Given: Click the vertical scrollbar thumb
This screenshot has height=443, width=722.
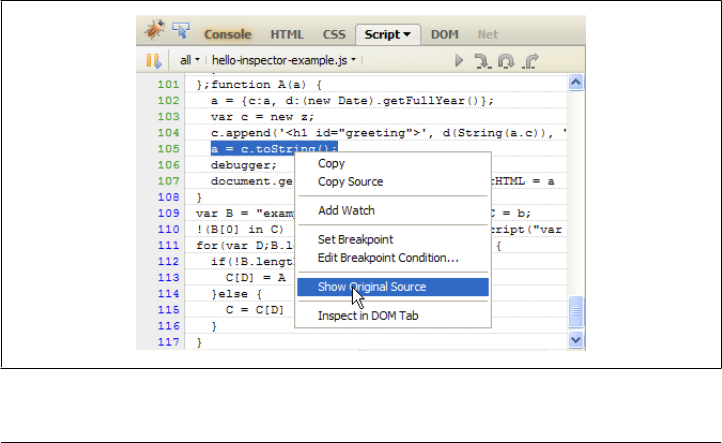Looking at the screenshot, I should coord(576,312).
